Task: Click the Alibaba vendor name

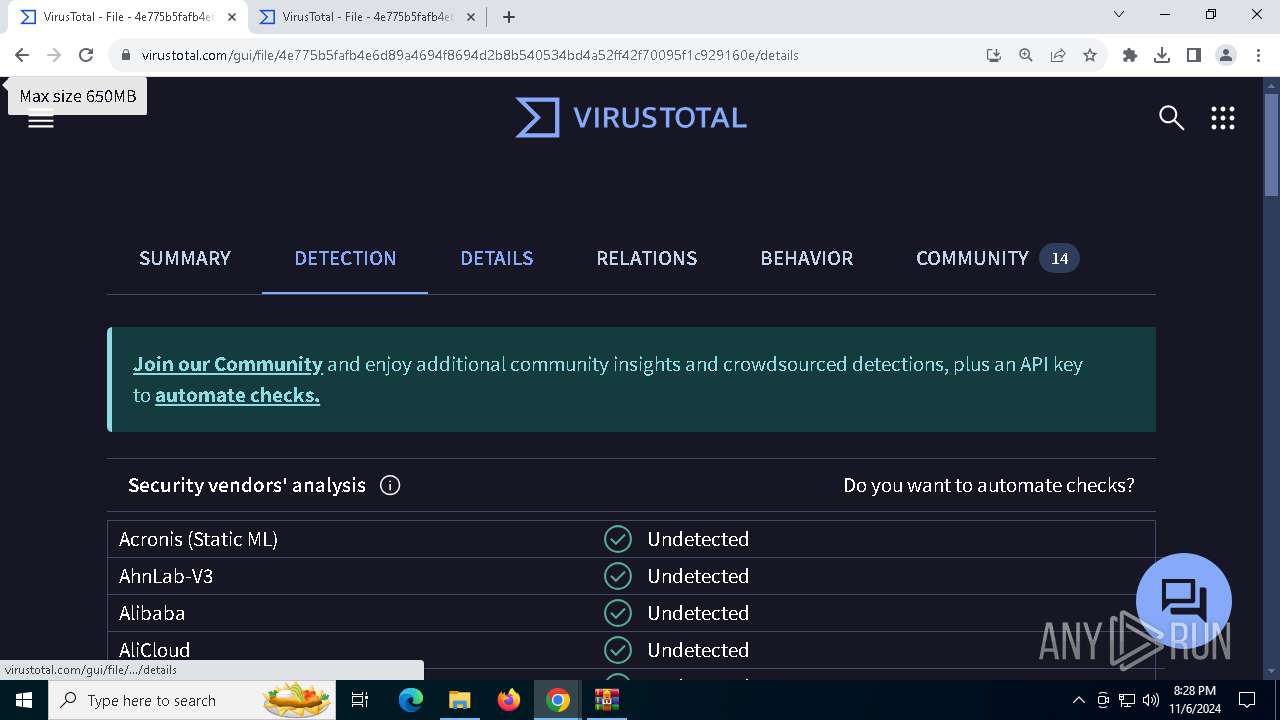Action: 152,613
